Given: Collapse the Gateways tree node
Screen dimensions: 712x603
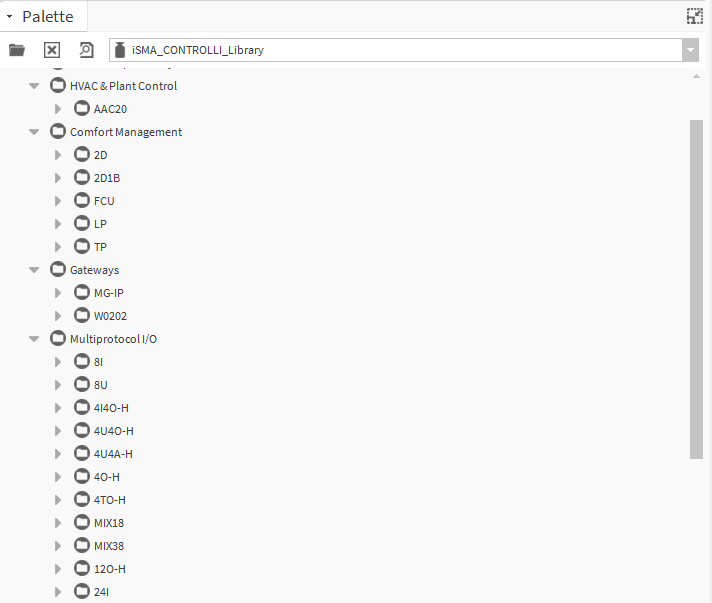Looking at the screenshot, I should click(x=34, y=270).
